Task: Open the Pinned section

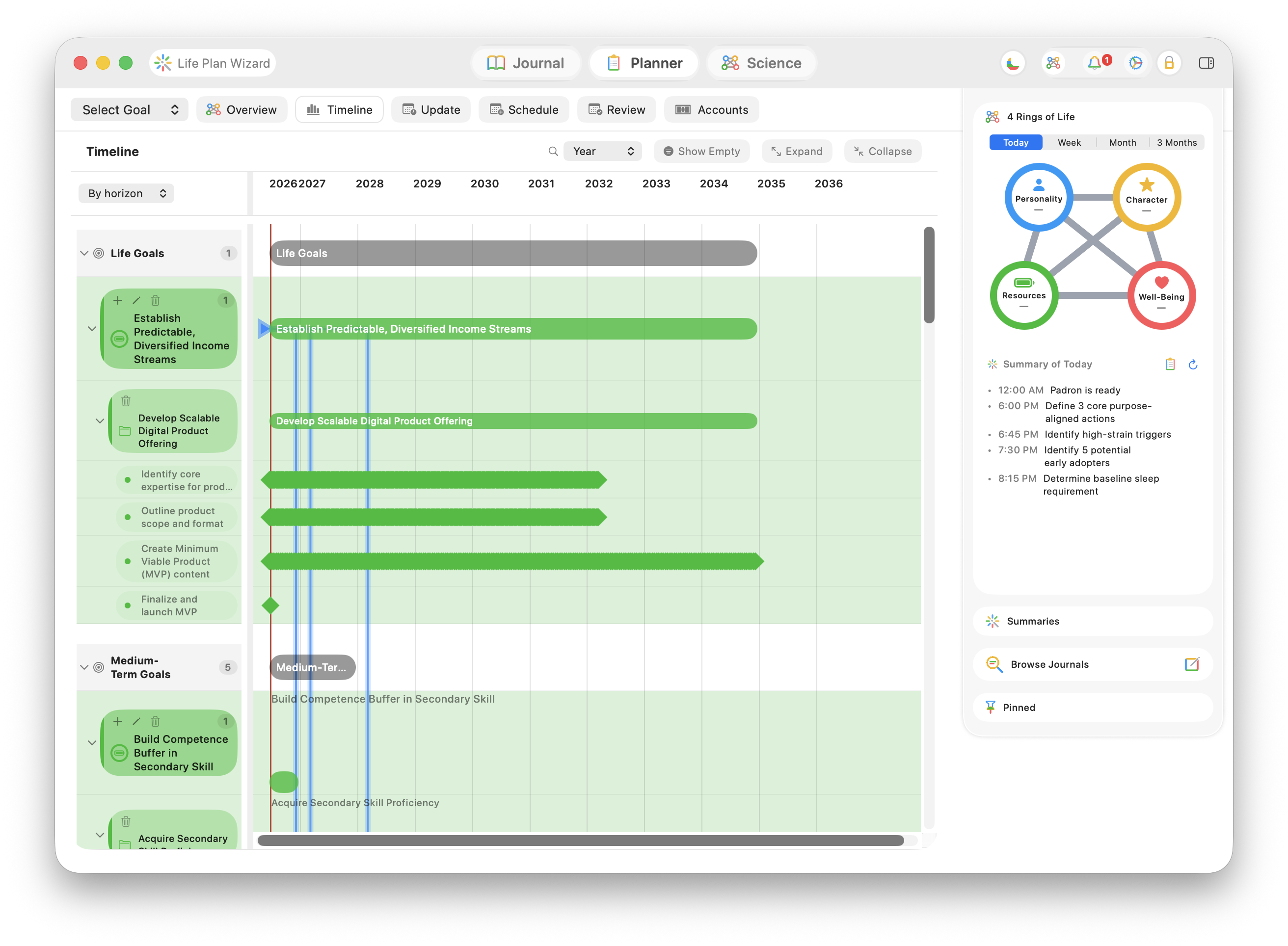Action: tap(1093, 708)
